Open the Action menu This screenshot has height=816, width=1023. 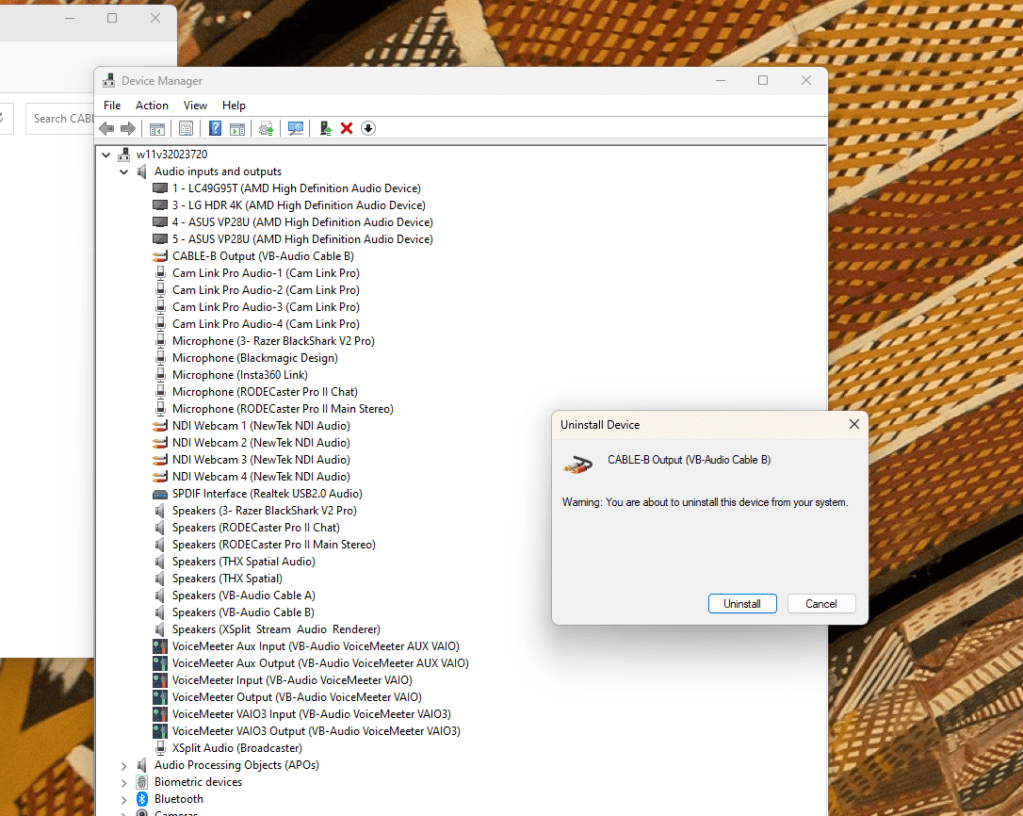tap(152, 105)
